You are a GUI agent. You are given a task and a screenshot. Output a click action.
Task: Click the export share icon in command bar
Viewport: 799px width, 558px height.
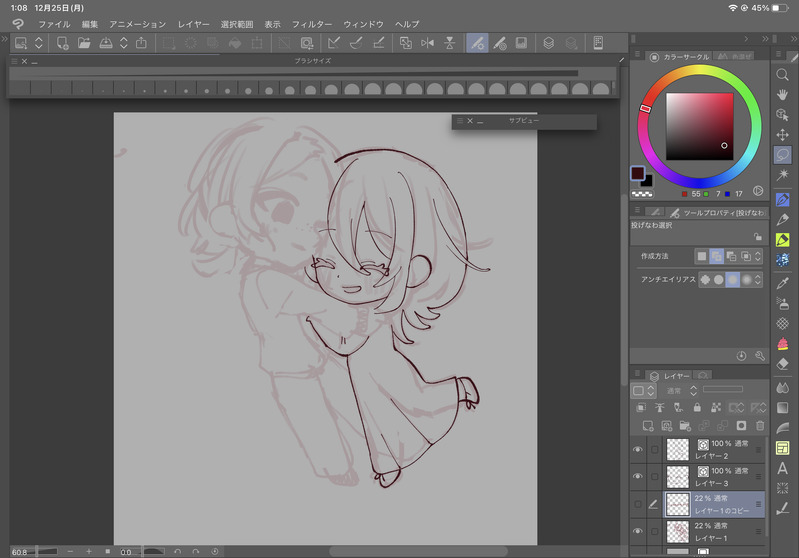click(x=141, y=43)
